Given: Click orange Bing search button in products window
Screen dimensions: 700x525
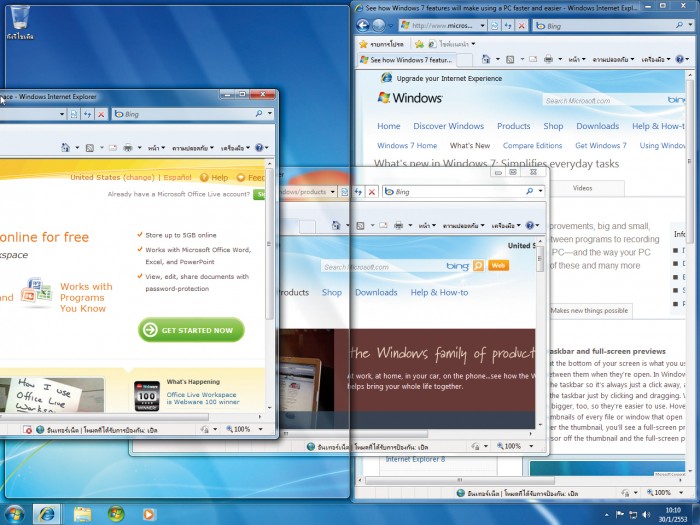Looking at the screenshot, I should pos(478,266).
